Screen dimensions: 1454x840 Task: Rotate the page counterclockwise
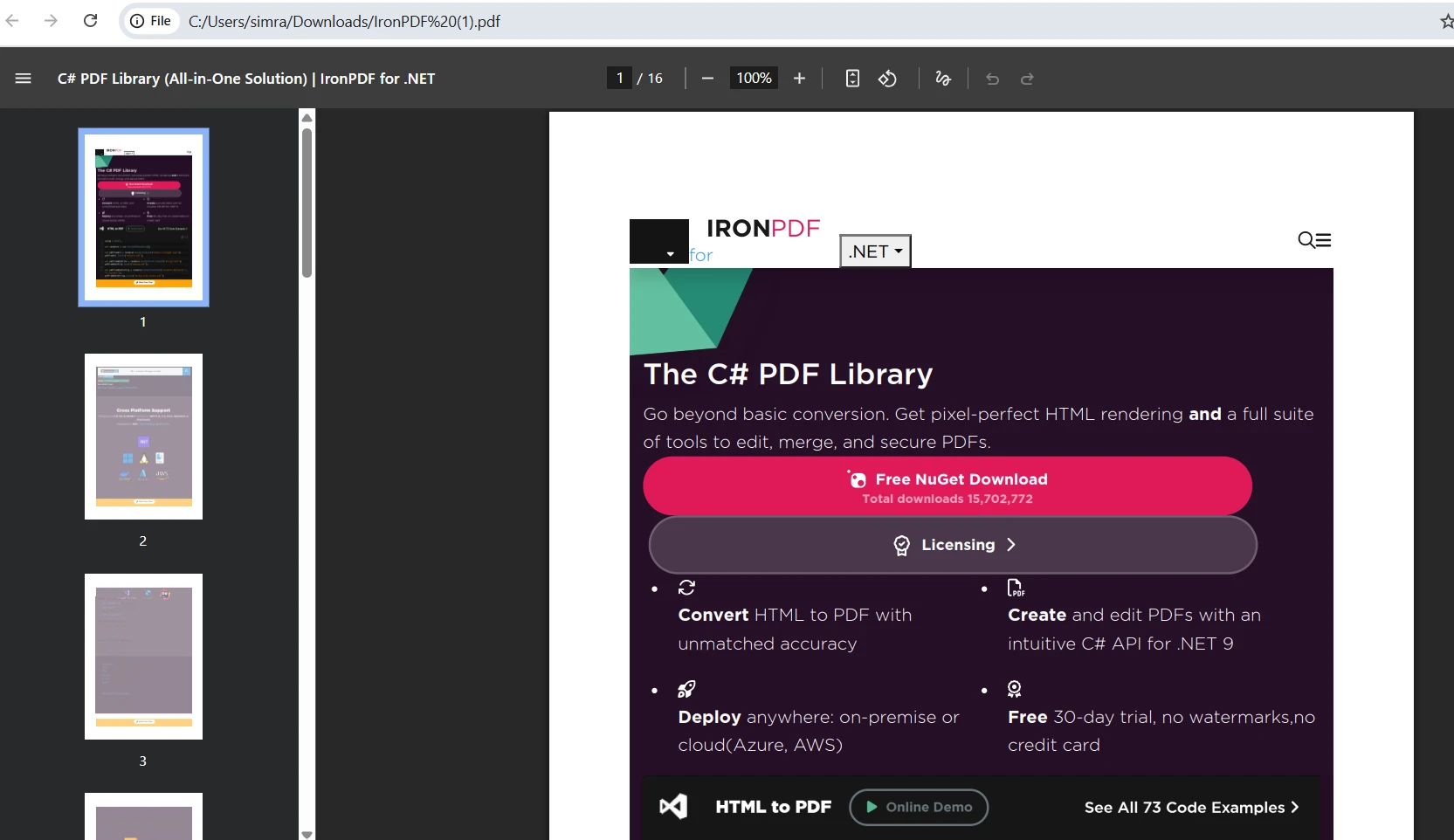[x=888, y=79]
